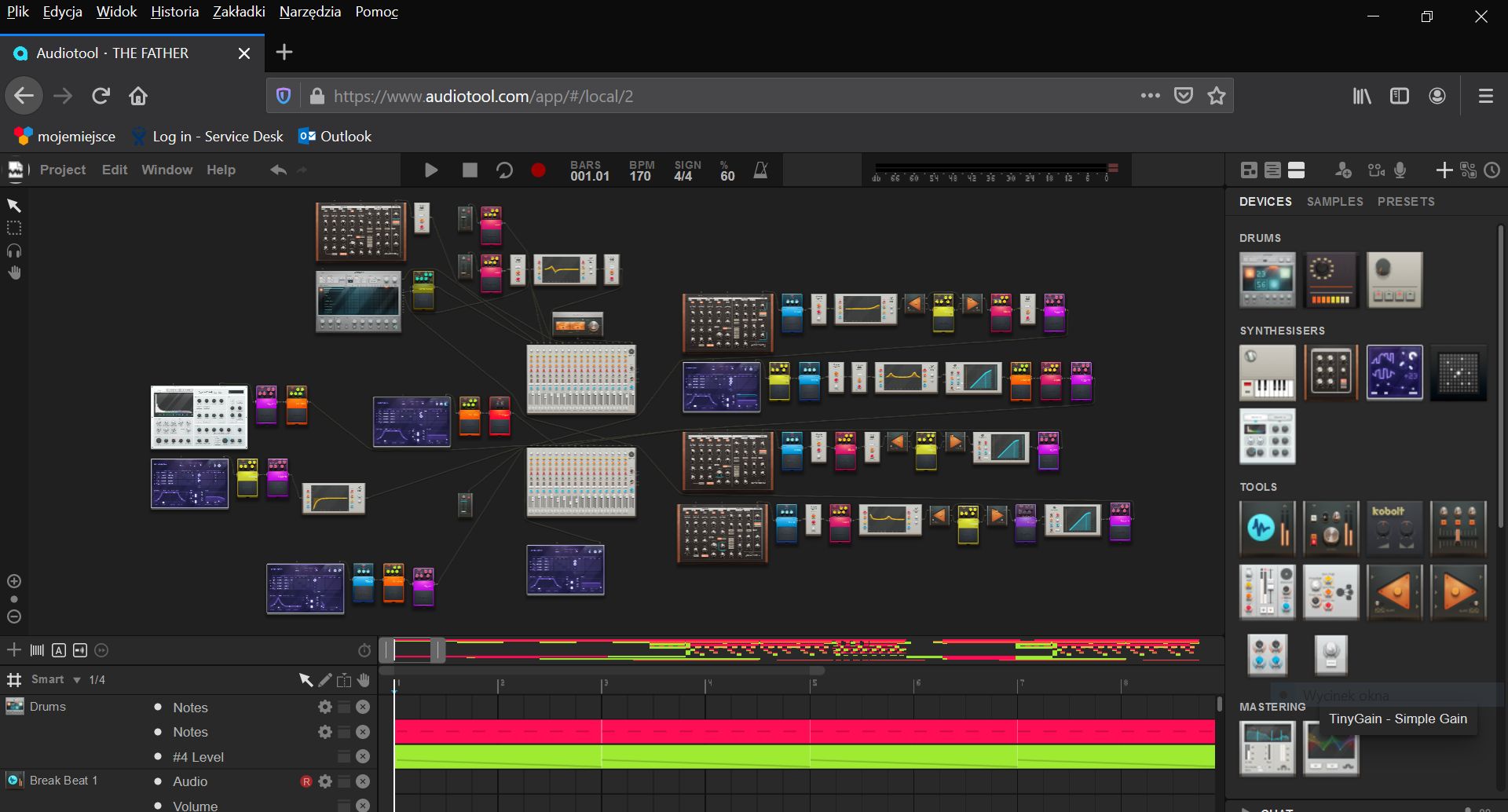The image size is (1508, 812).
Task: Select the hand pan tool in the left toolbar
Action: pos(13,272)
